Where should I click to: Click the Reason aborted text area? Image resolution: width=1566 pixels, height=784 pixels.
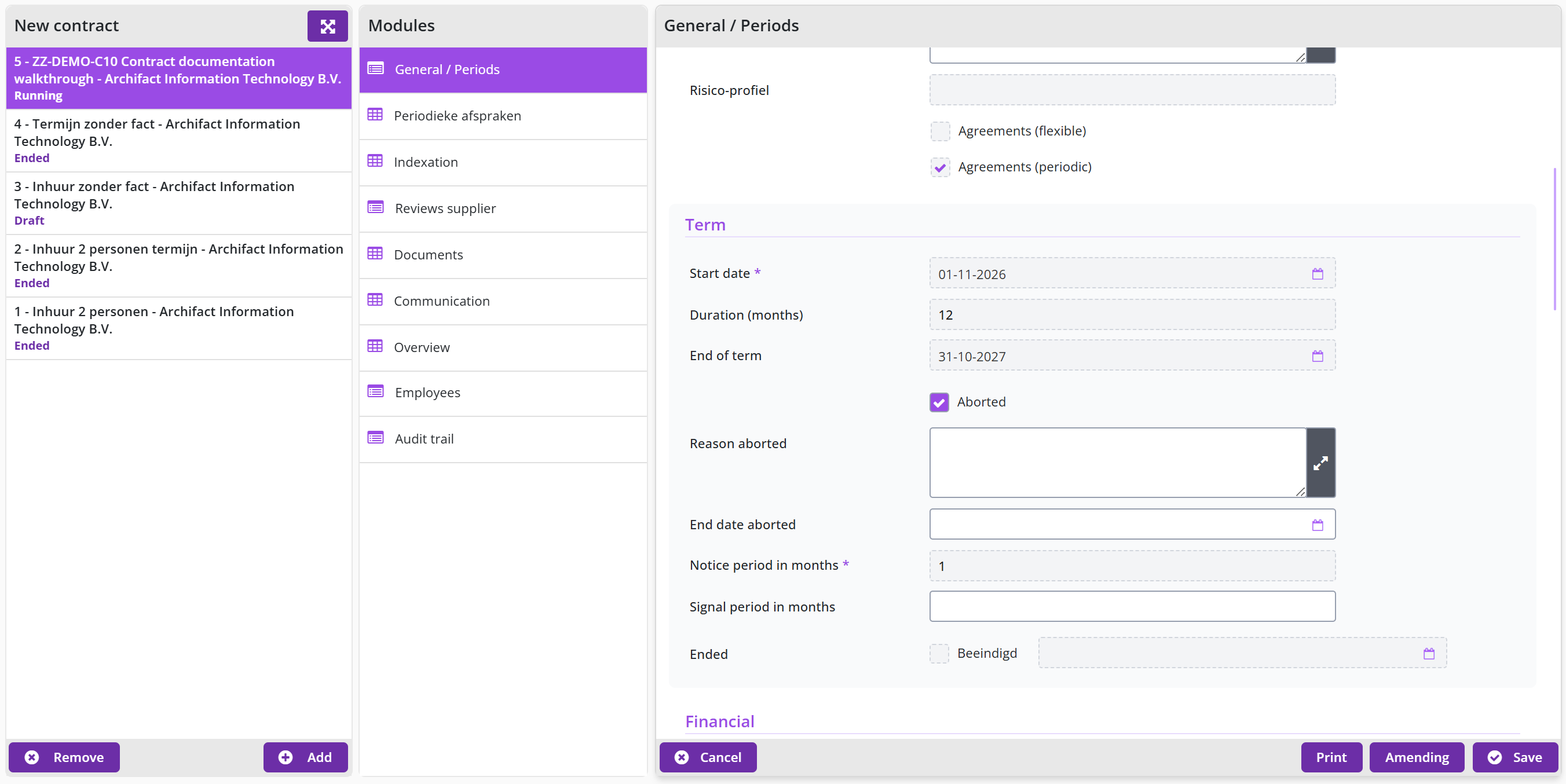pyautogui.click(x=1117, y=463)
